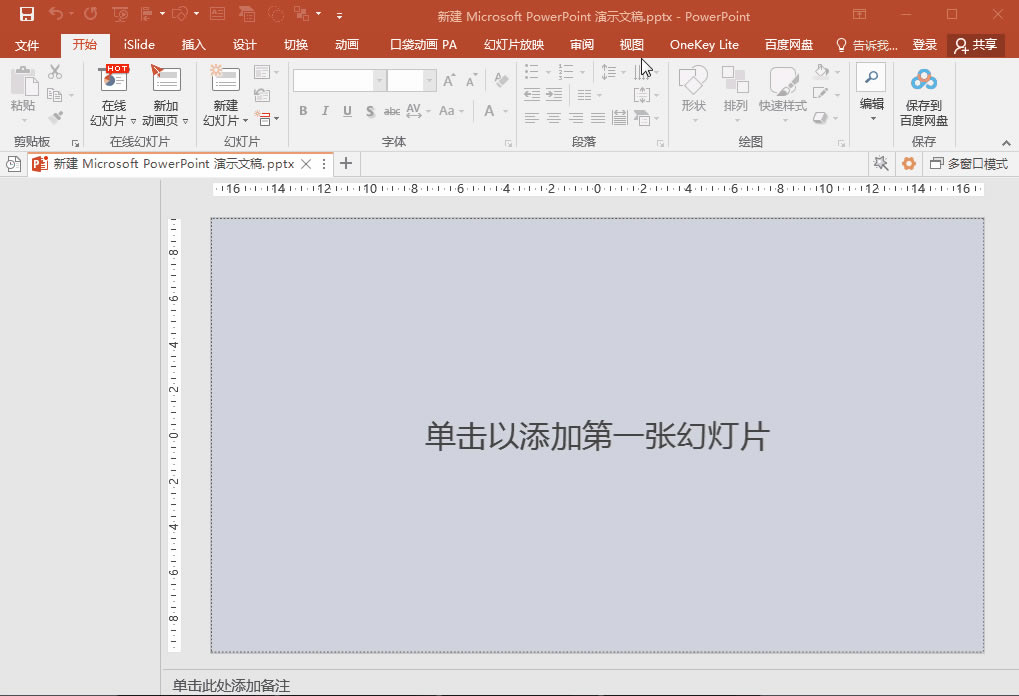Image resolution: width=1019 pixels, height=696 pixels.
Task: Switch to the OneKey Lite tab
Action: click(704, 45)
